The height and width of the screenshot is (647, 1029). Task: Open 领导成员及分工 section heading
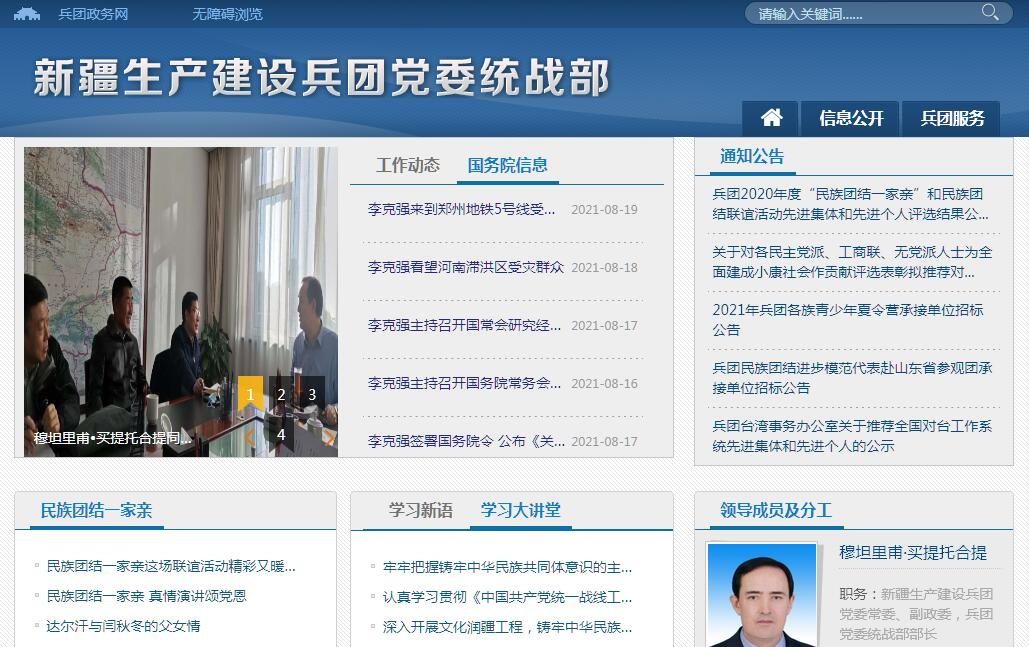776,510
